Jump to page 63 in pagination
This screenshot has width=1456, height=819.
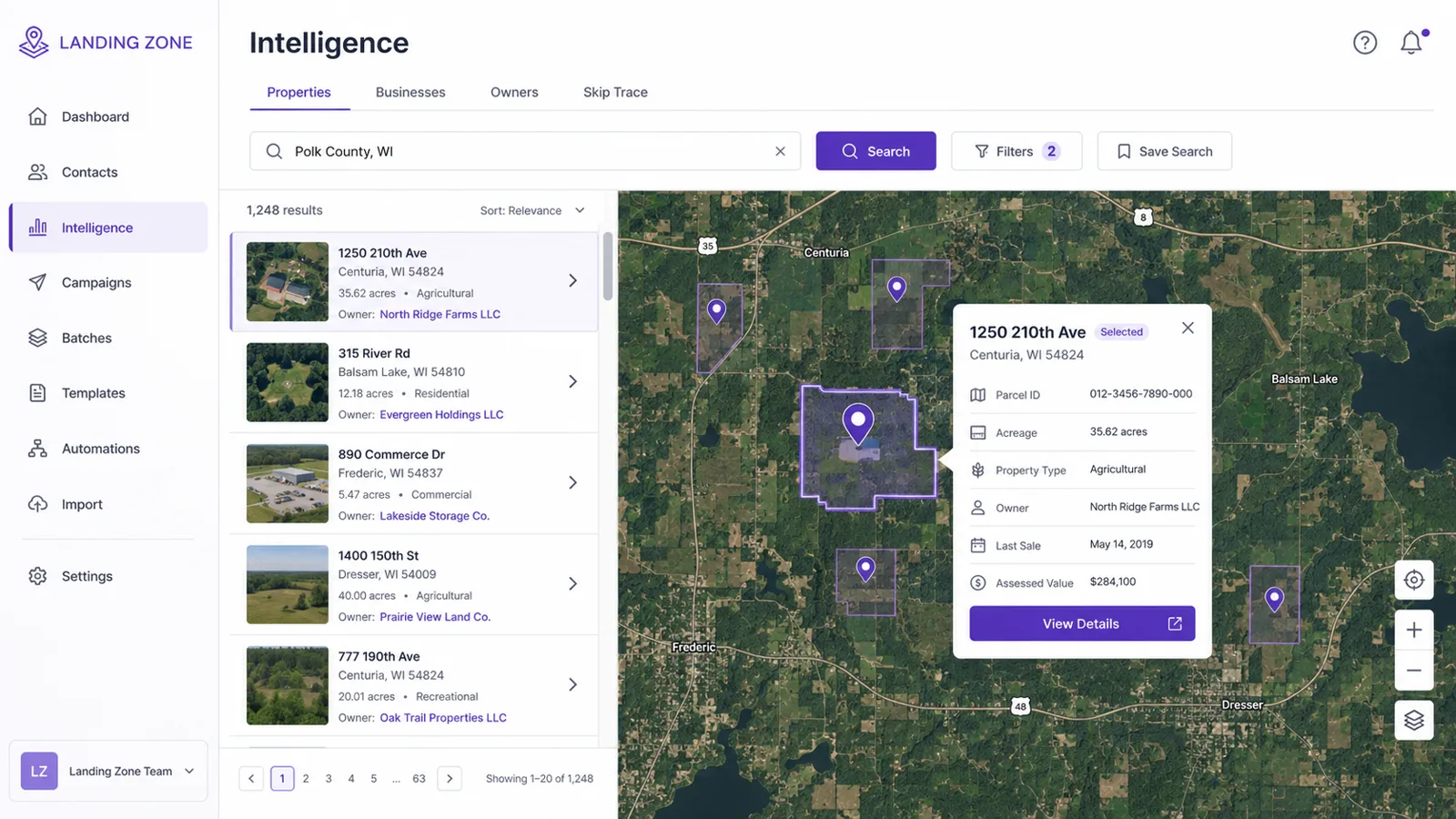click(419, 778)
